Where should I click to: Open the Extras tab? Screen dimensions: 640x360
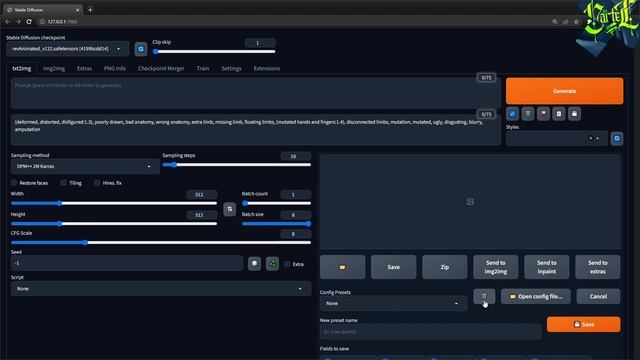tap(84, 69)
